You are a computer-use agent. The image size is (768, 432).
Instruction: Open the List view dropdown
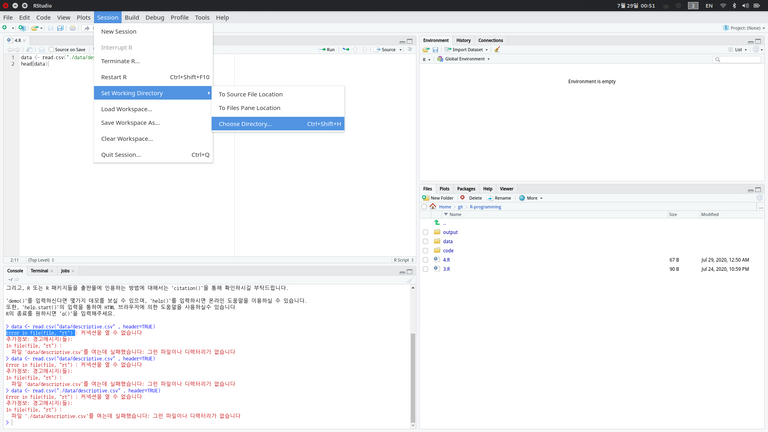[738, 49]
